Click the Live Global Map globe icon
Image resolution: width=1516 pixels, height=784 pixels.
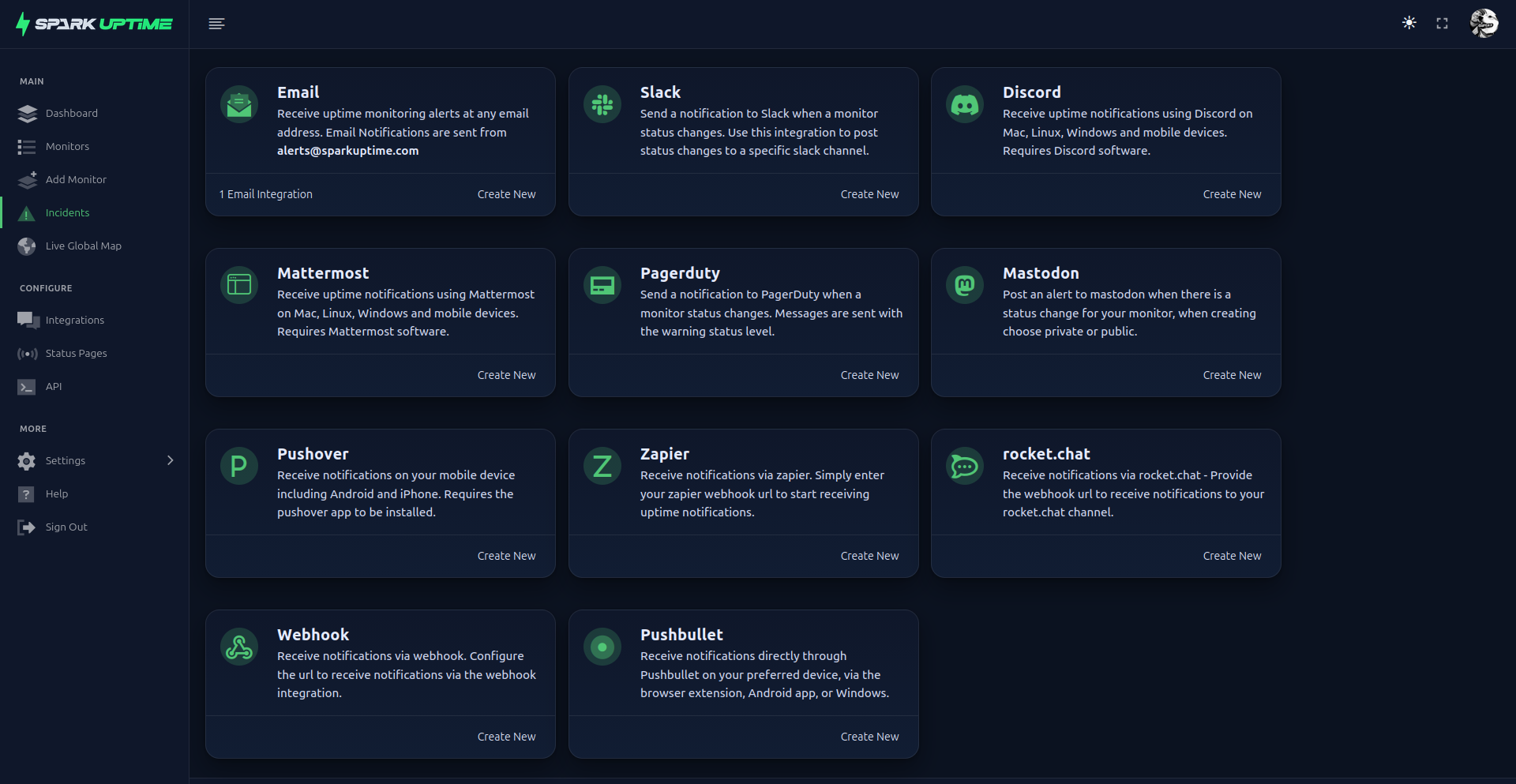tap(27, 246)
